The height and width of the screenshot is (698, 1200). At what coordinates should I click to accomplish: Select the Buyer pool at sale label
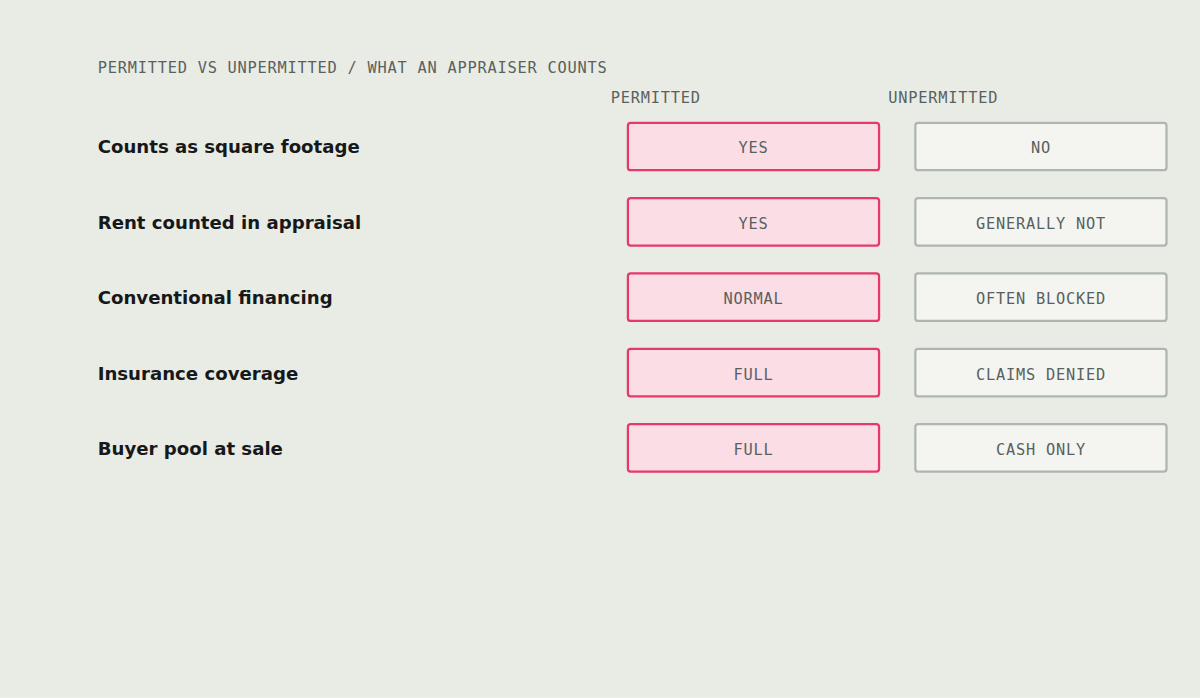tap(190, 448)
